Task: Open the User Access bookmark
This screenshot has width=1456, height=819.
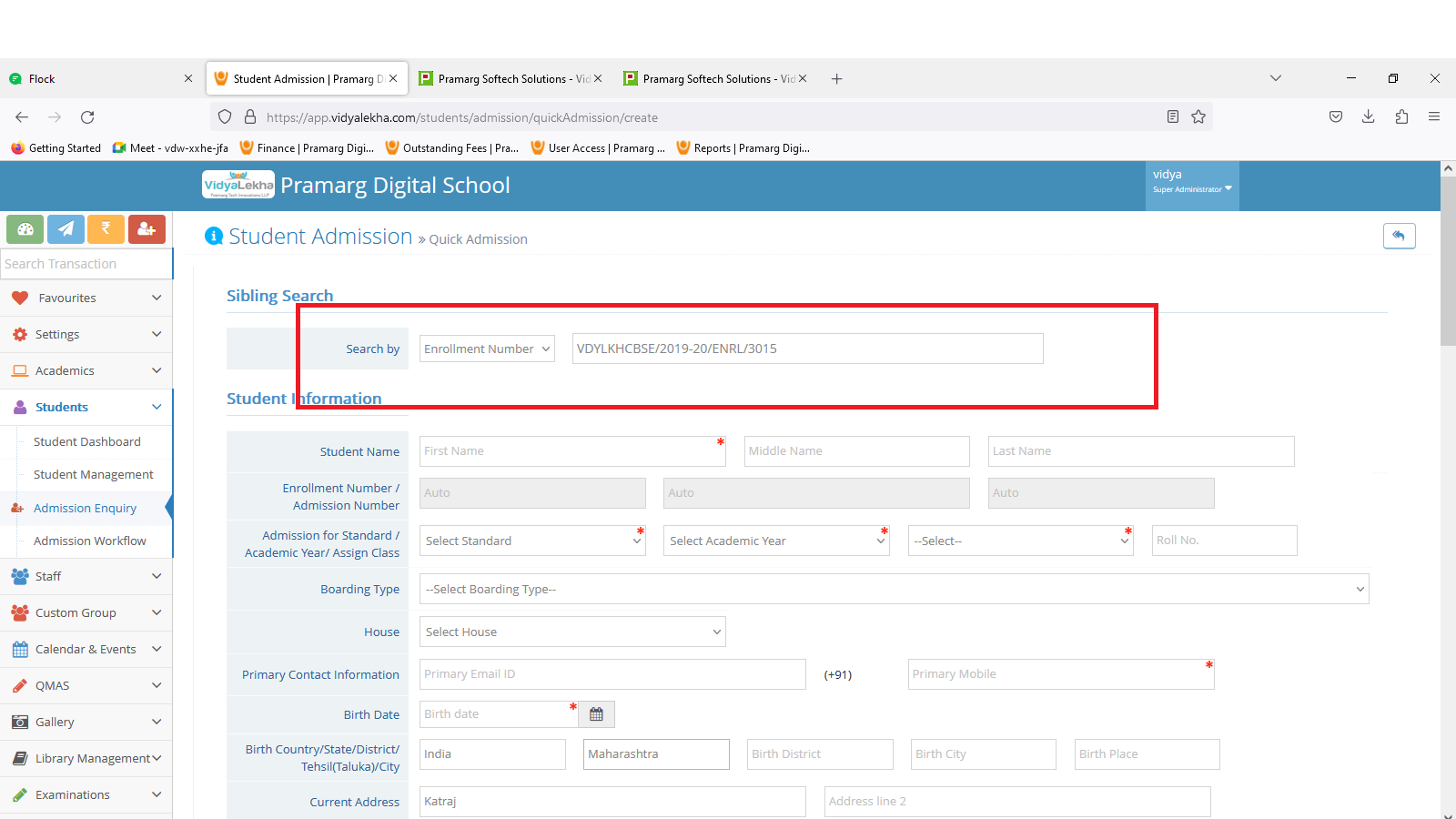Action: tap(598, 148)
